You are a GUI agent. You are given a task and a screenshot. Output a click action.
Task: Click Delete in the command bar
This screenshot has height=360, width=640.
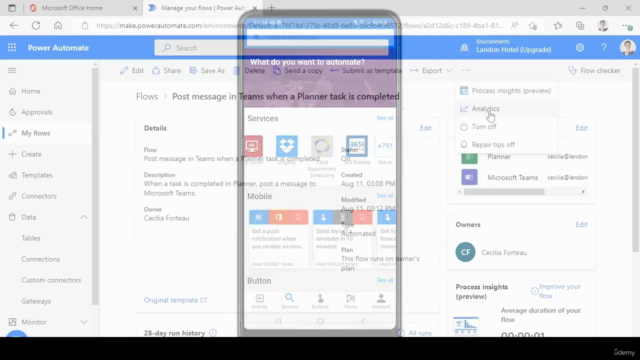click(249, 71)
